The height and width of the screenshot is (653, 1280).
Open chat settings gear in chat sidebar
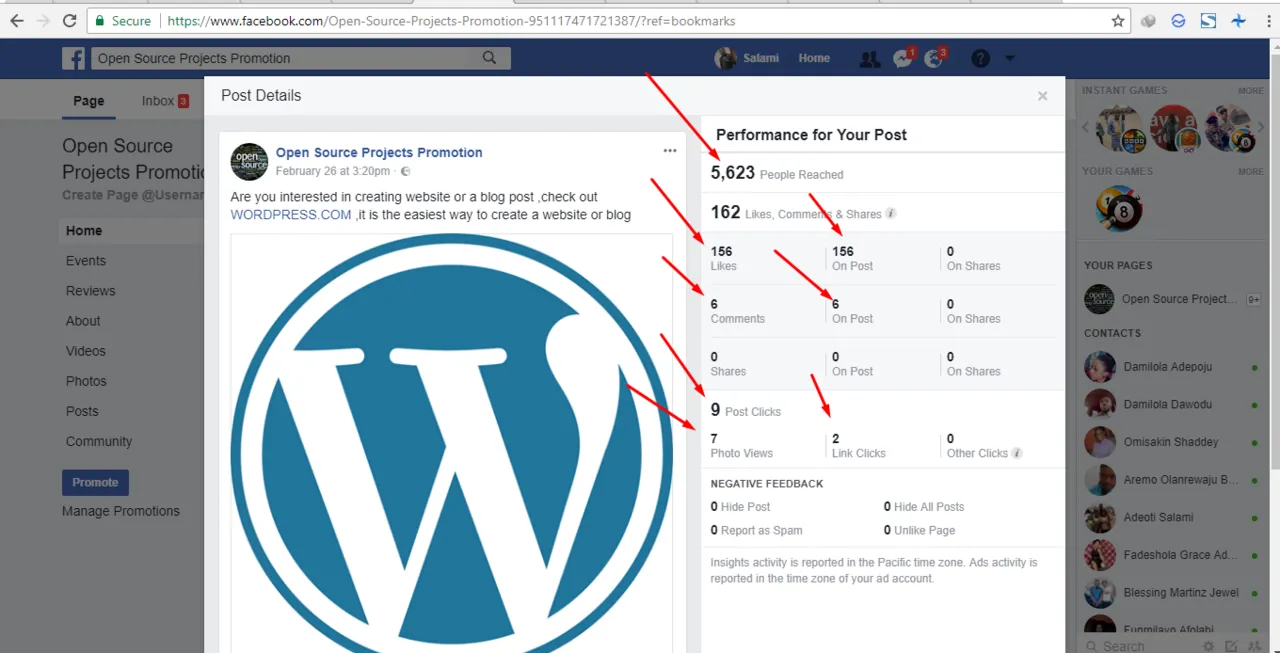point(1209,646)
